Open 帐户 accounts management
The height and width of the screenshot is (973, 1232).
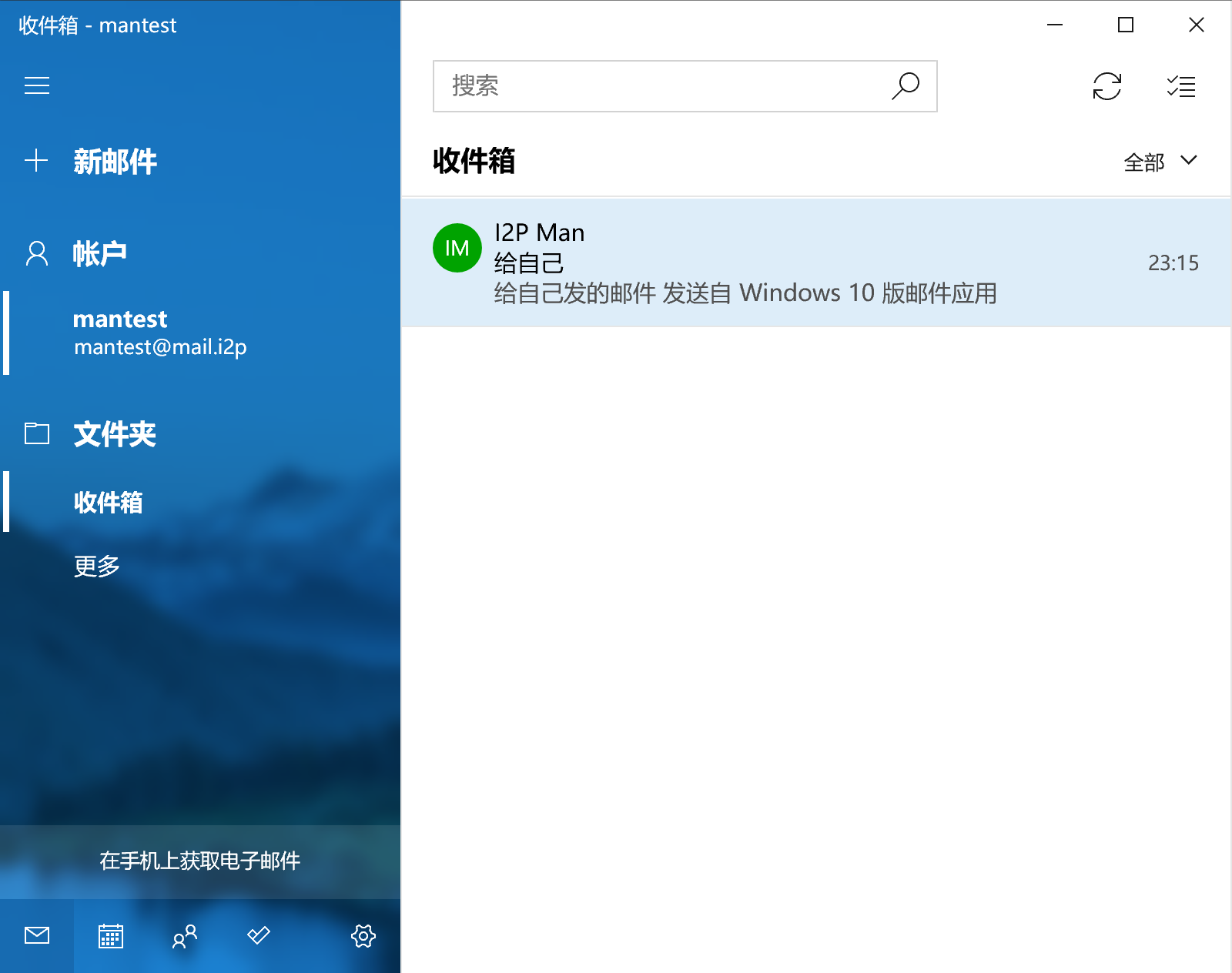coord(99,253)
